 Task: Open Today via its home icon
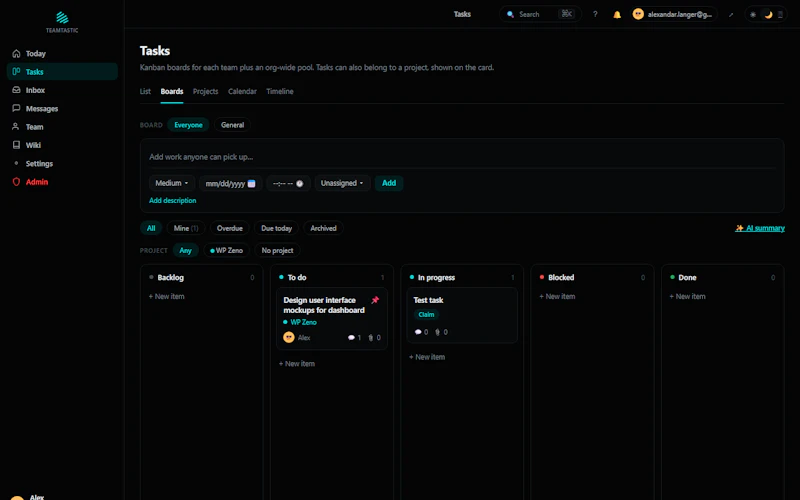point(16,54)
